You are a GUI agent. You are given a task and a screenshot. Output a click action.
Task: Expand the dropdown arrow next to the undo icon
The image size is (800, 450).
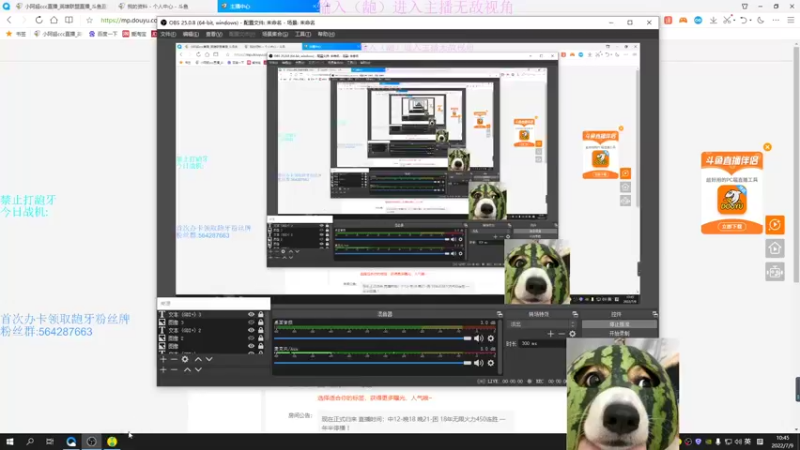pos(750,20)
